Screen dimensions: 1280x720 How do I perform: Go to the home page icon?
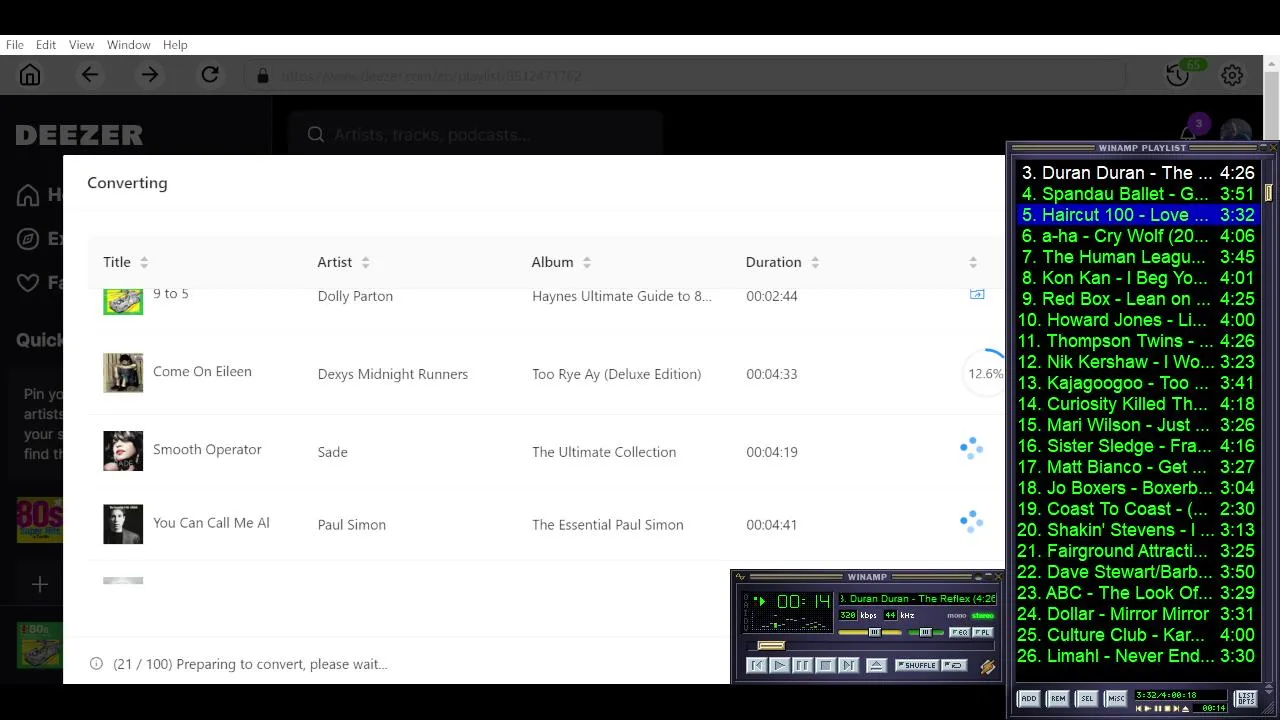click(30, 75)
